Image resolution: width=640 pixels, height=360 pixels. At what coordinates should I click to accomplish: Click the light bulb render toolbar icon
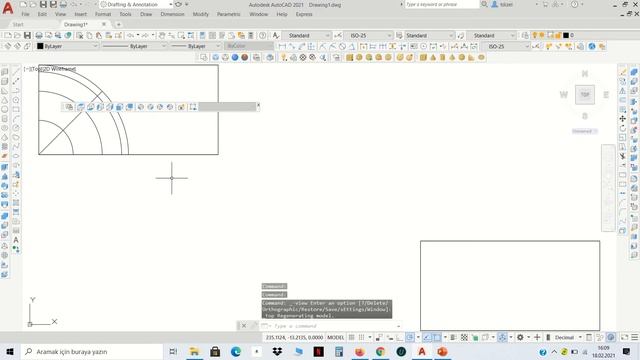[284, 57]
